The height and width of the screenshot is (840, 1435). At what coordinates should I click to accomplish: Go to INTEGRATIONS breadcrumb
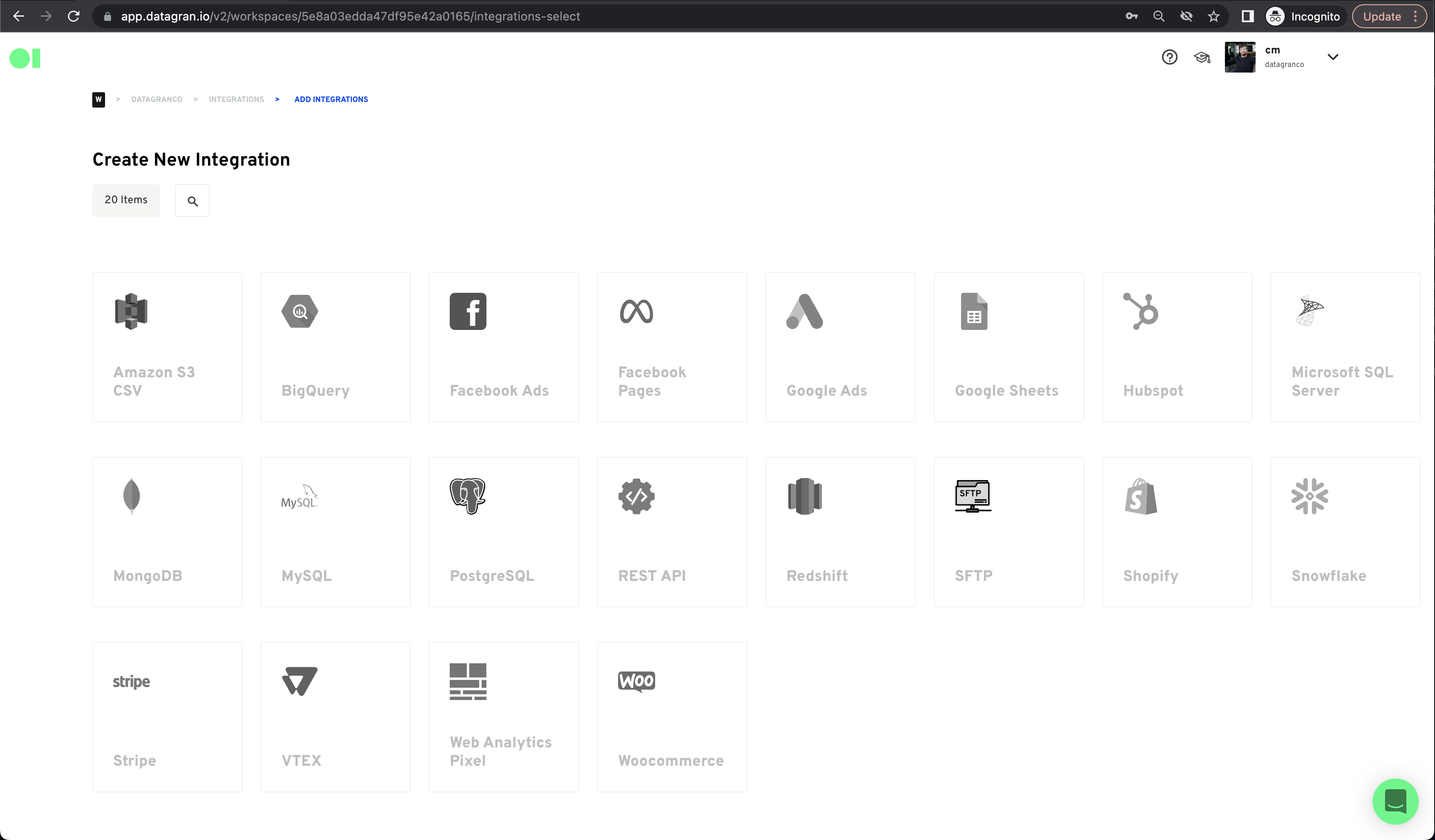coord(236,99)
